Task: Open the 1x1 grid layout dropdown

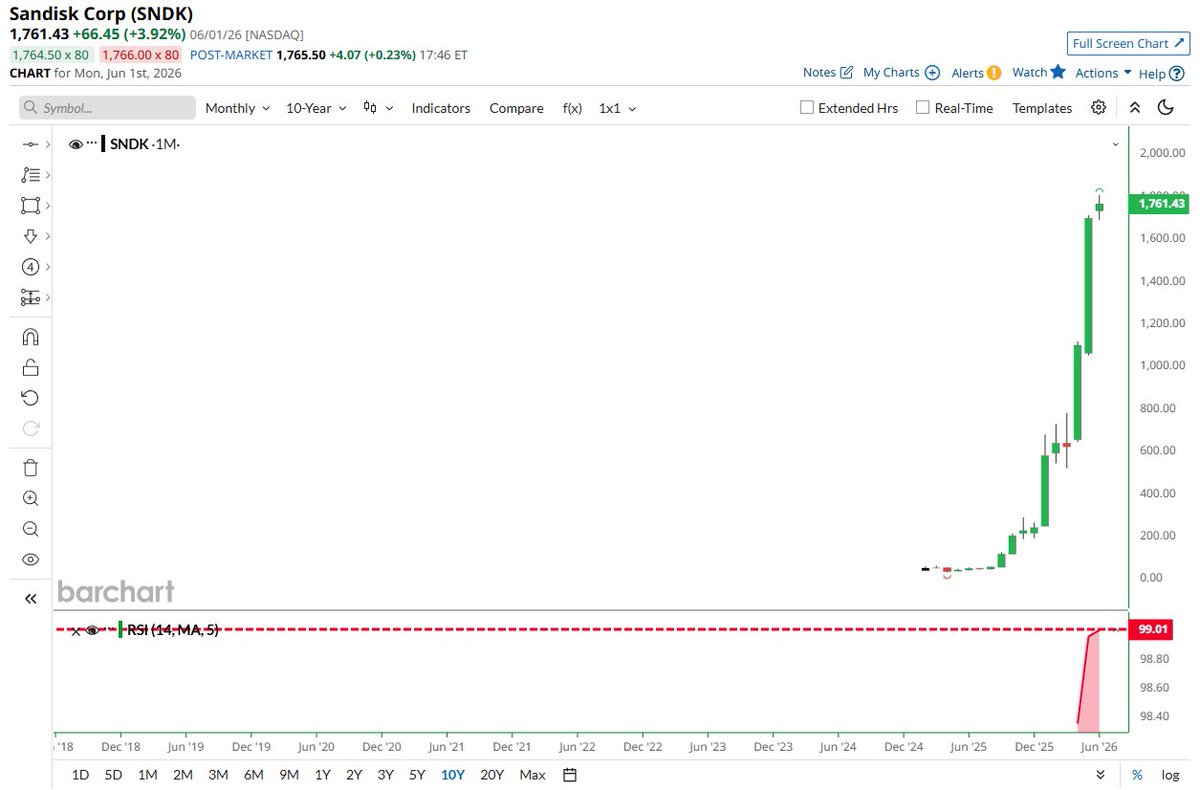Action: [x=618, y=108]
